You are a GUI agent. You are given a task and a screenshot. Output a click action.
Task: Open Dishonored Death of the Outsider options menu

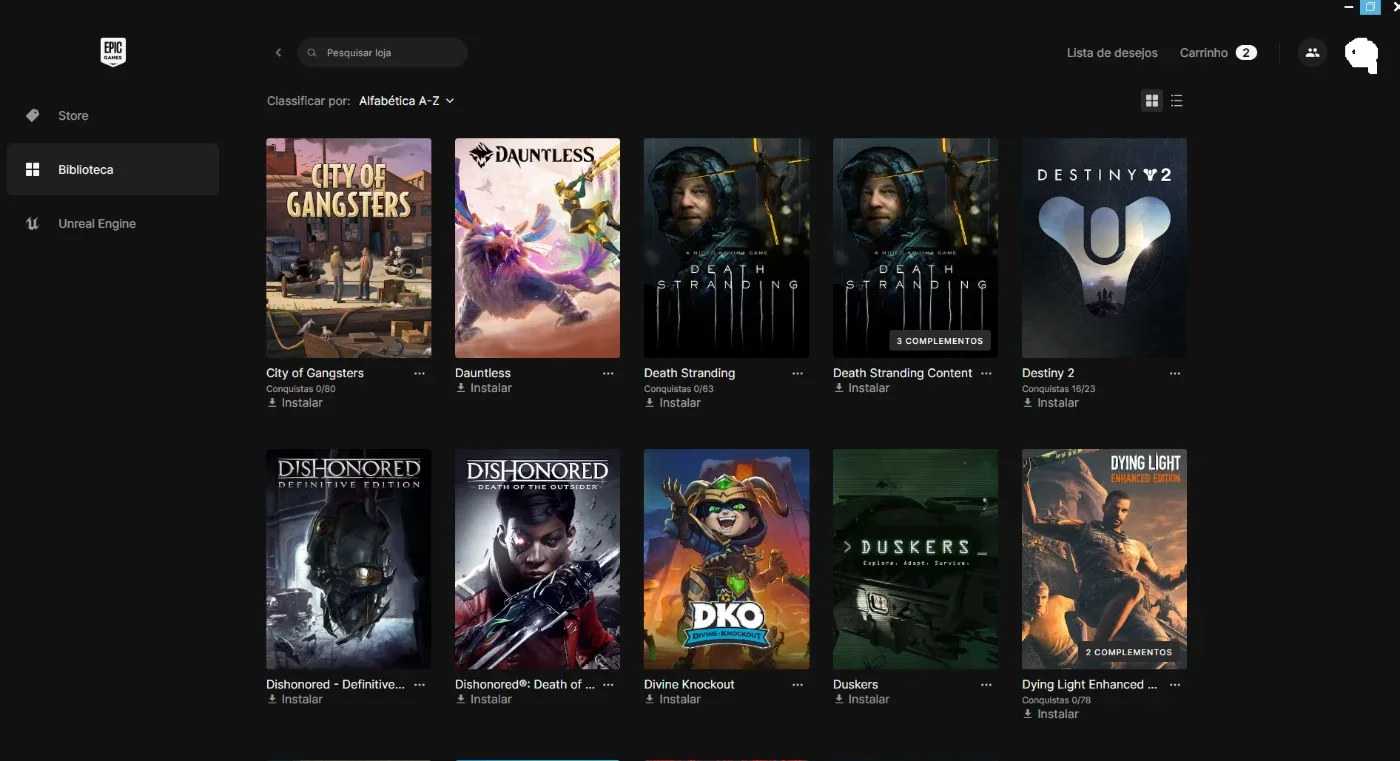[608, 685]
